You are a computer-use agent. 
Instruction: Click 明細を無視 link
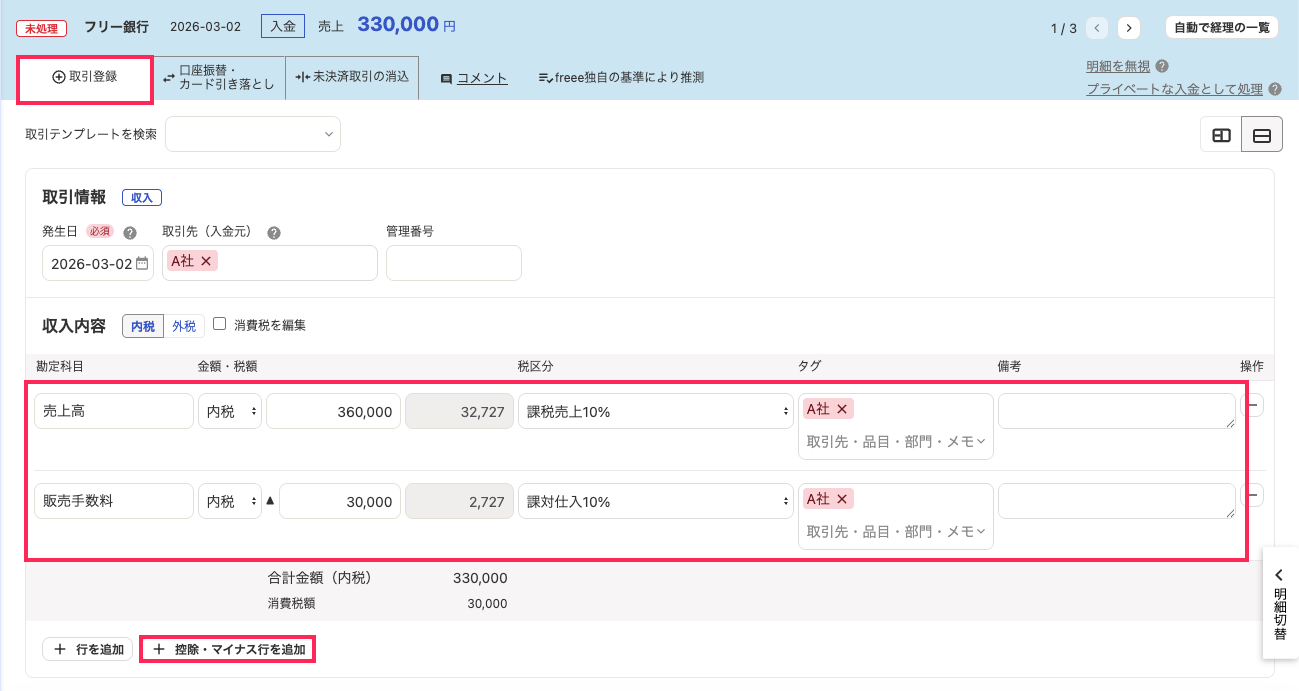tap(1118, 67)
